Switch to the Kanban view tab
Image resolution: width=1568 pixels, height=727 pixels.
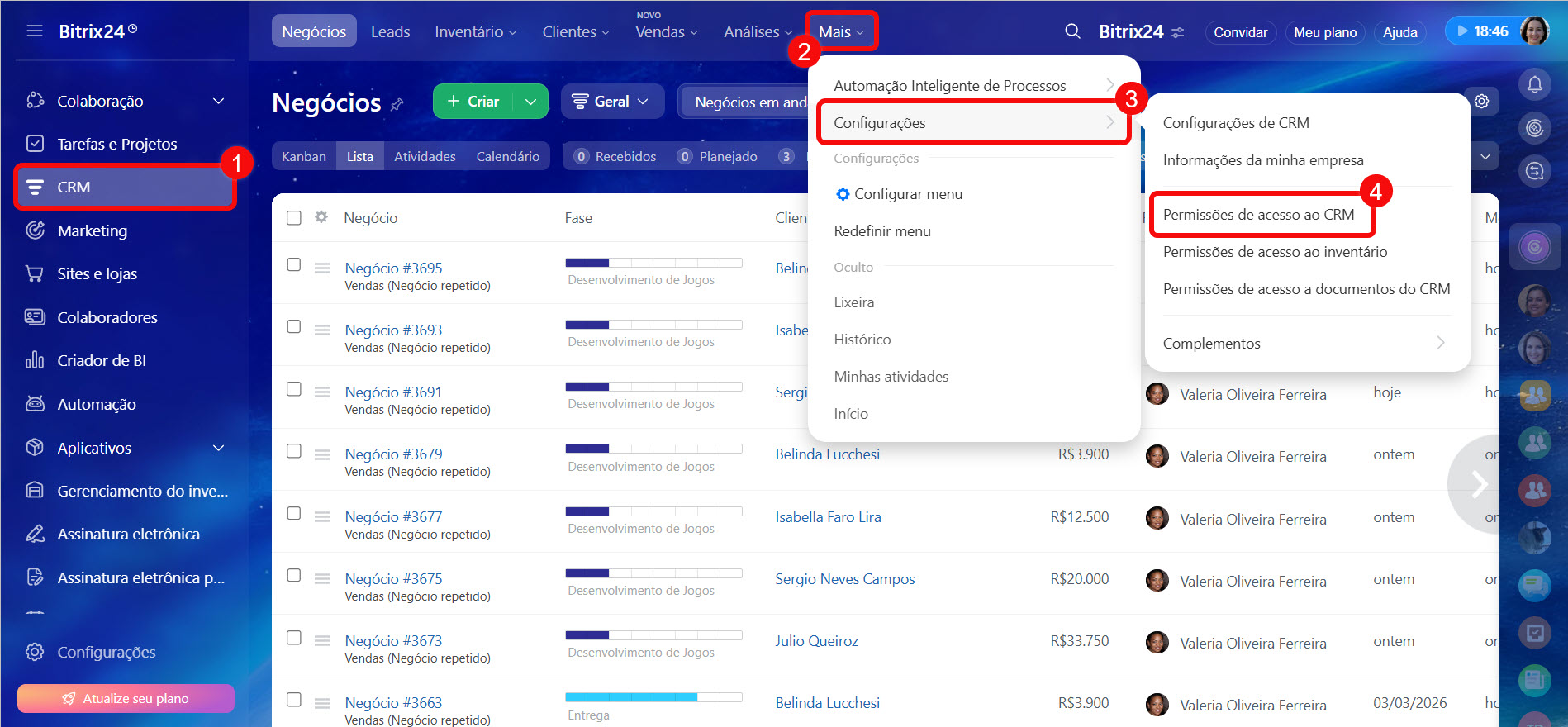[x=304, y=156]
